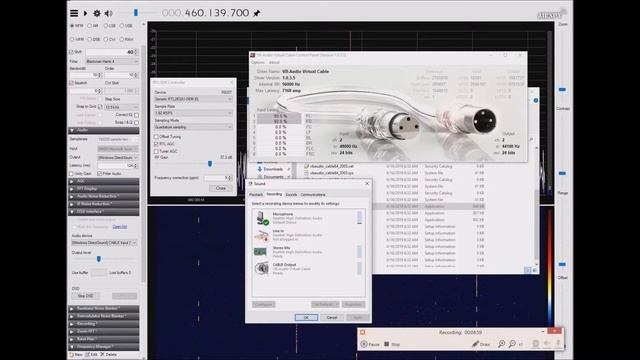Enable Offset Tuning checkbox
This screenshot has height=360, width=640.
(x=156, y=137)
